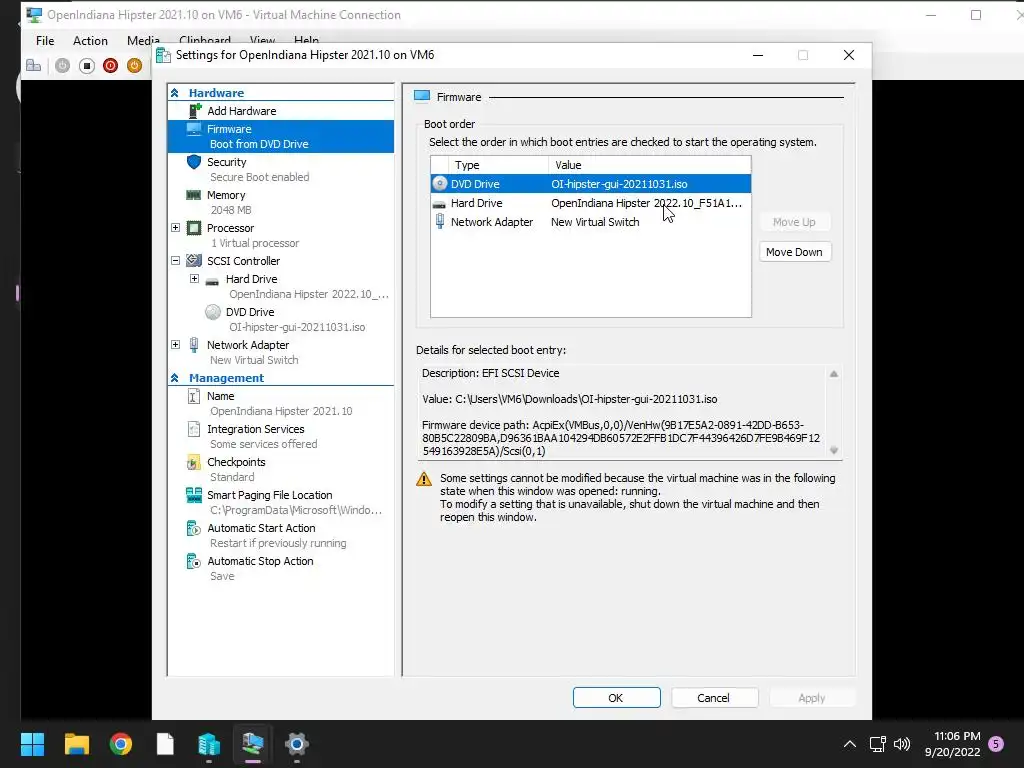The height and width of the screenshot is (768, 1024).
Task: Click the Windows Start button
Action: click(33, 744)
